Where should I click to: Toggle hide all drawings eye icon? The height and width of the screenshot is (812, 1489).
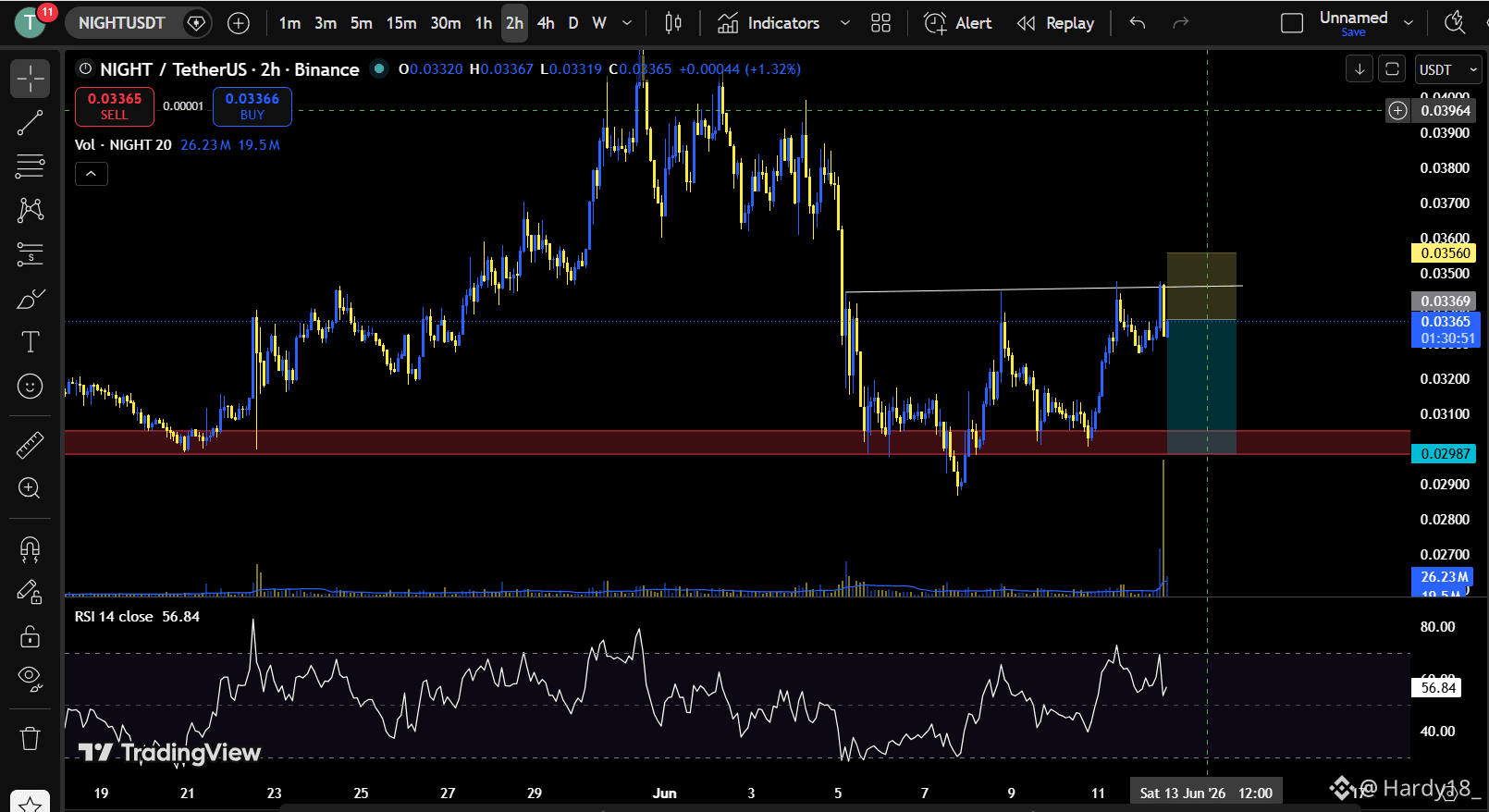[x=30, y=679]
